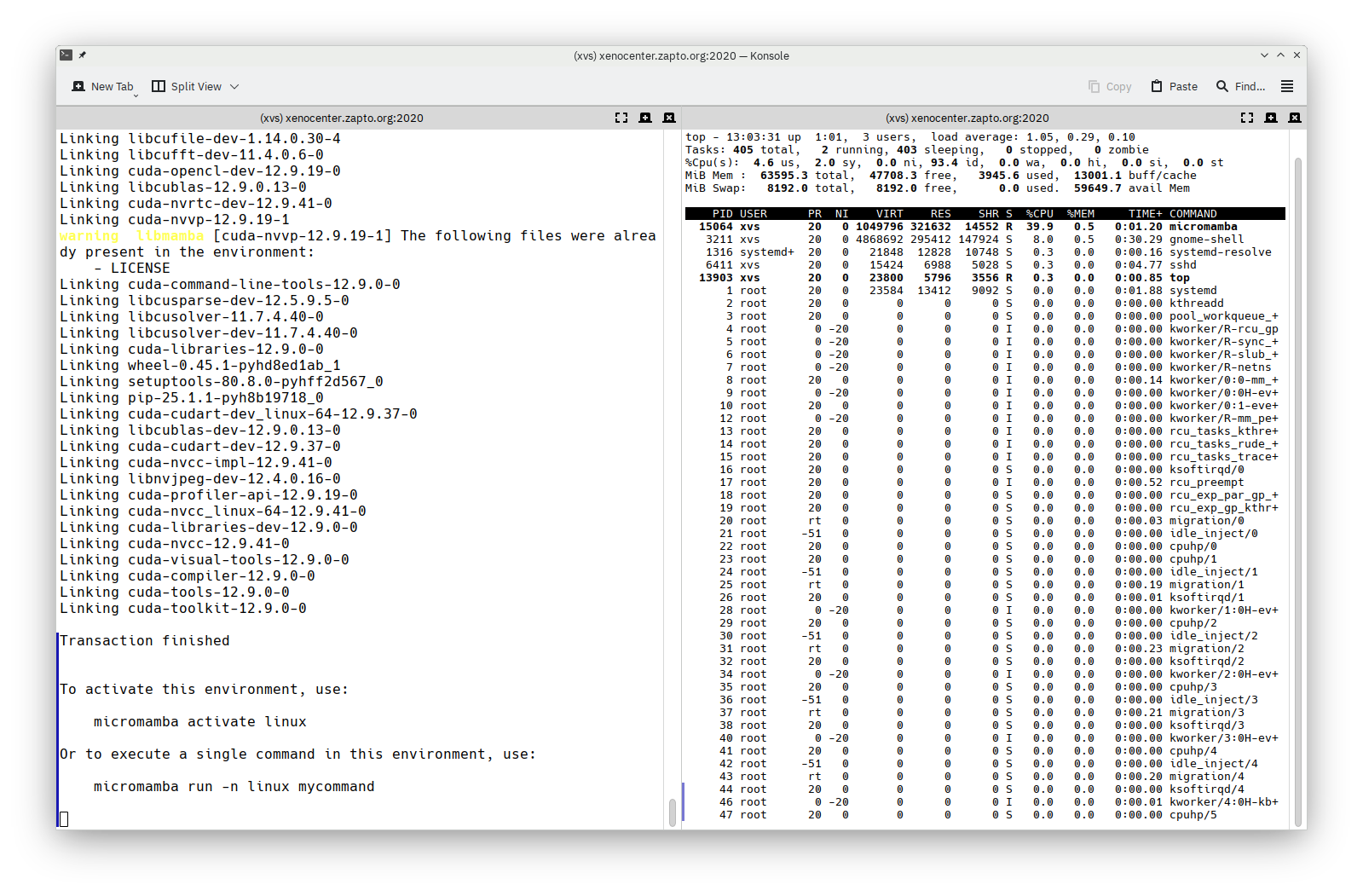The height and width of the screenshot is (896, 1363).
Task: Move left pane to new tab
Action: [645, 118]
